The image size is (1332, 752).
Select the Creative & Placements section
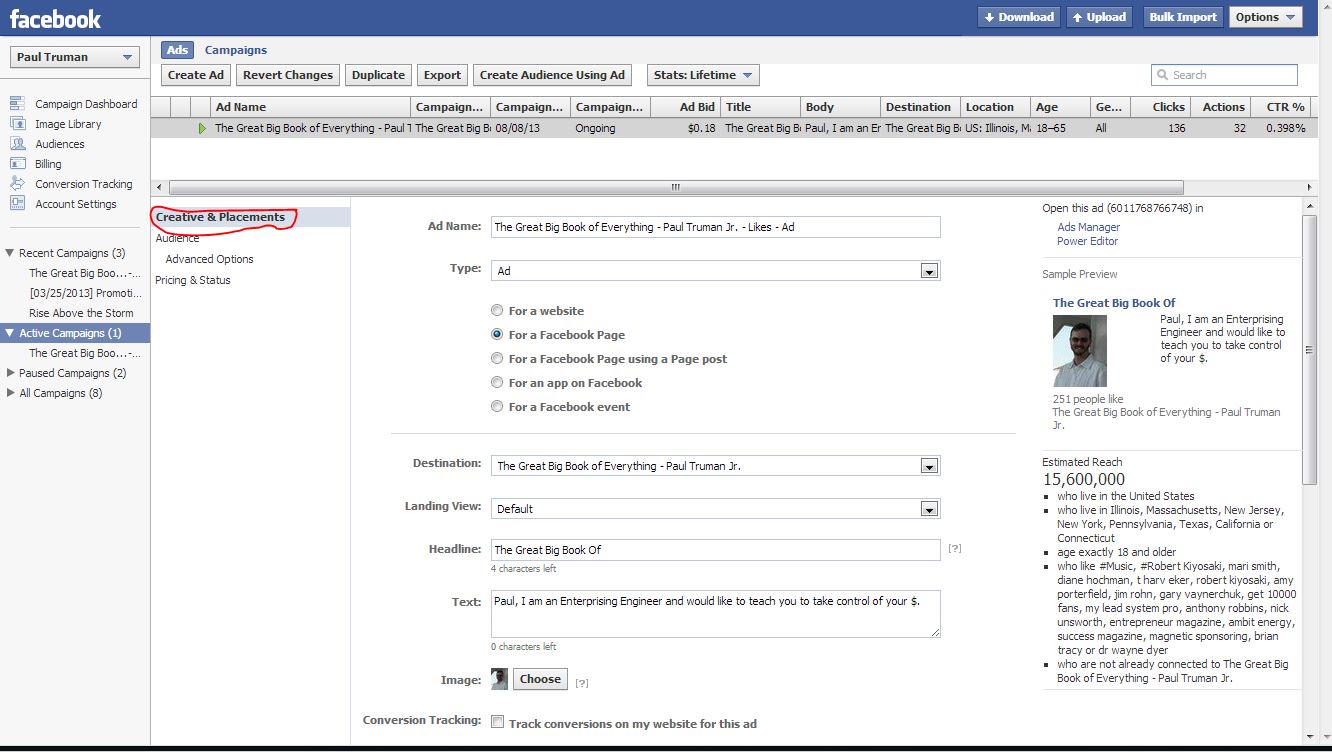[x=220, y=217]
